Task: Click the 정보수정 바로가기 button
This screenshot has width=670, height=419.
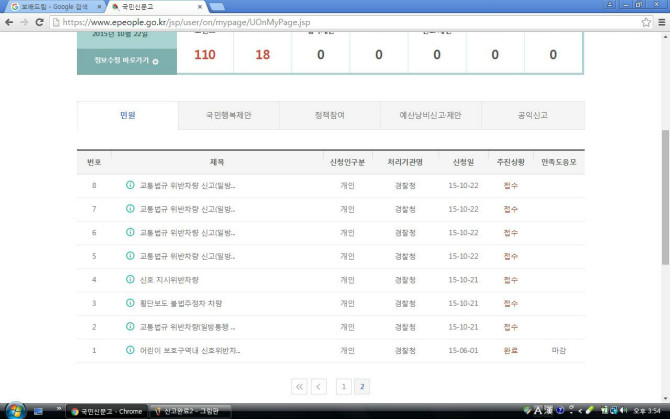Action: pos(127,61)
